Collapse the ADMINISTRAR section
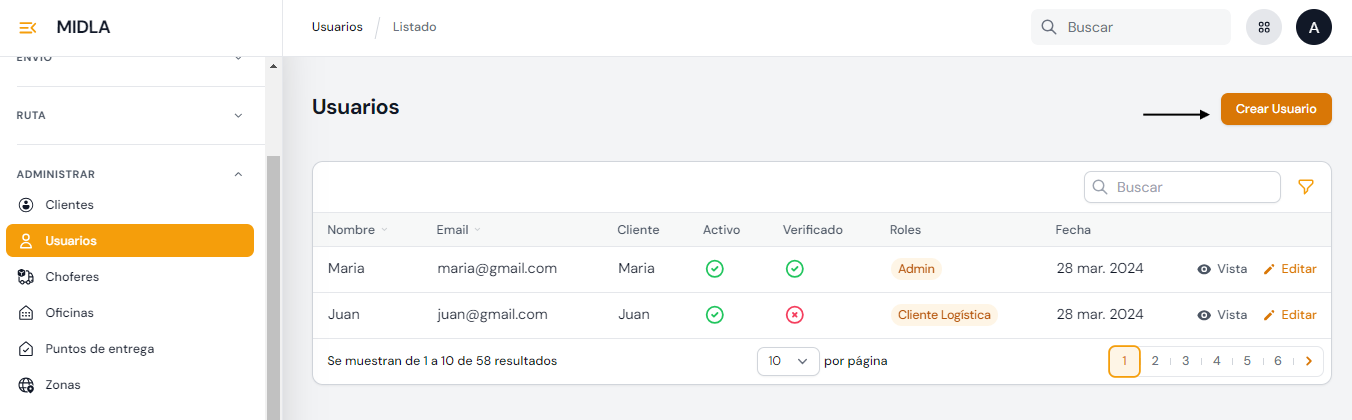Viewport: 1352px width, 420px height. tap(238, 174)
